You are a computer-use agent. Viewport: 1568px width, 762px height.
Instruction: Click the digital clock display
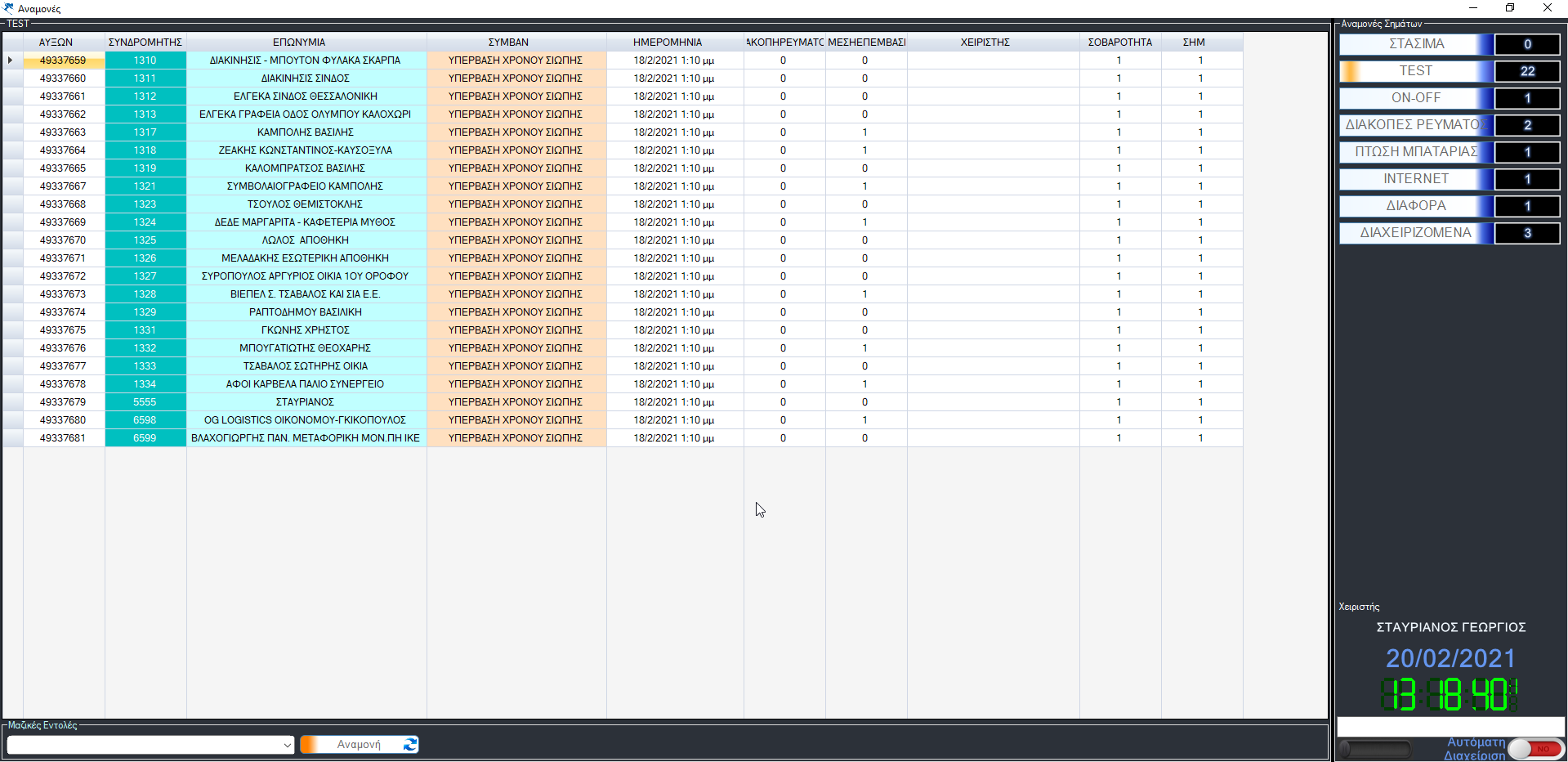(1449, 695)
